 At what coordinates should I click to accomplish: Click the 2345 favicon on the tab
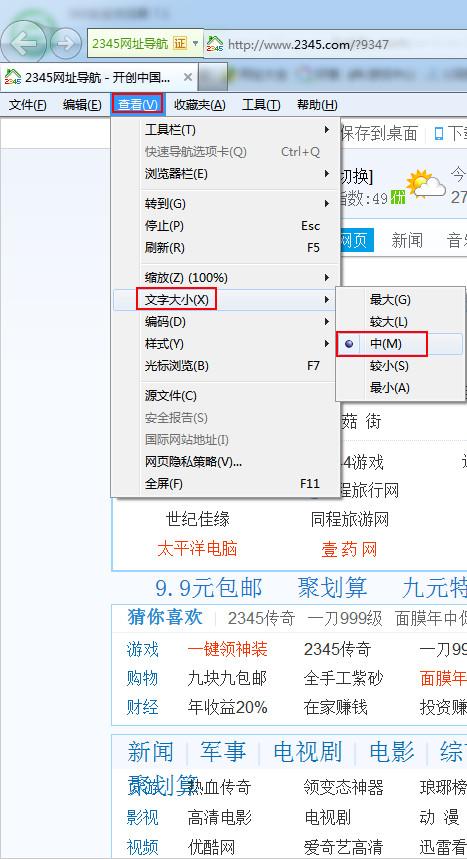tap(12, 77)
